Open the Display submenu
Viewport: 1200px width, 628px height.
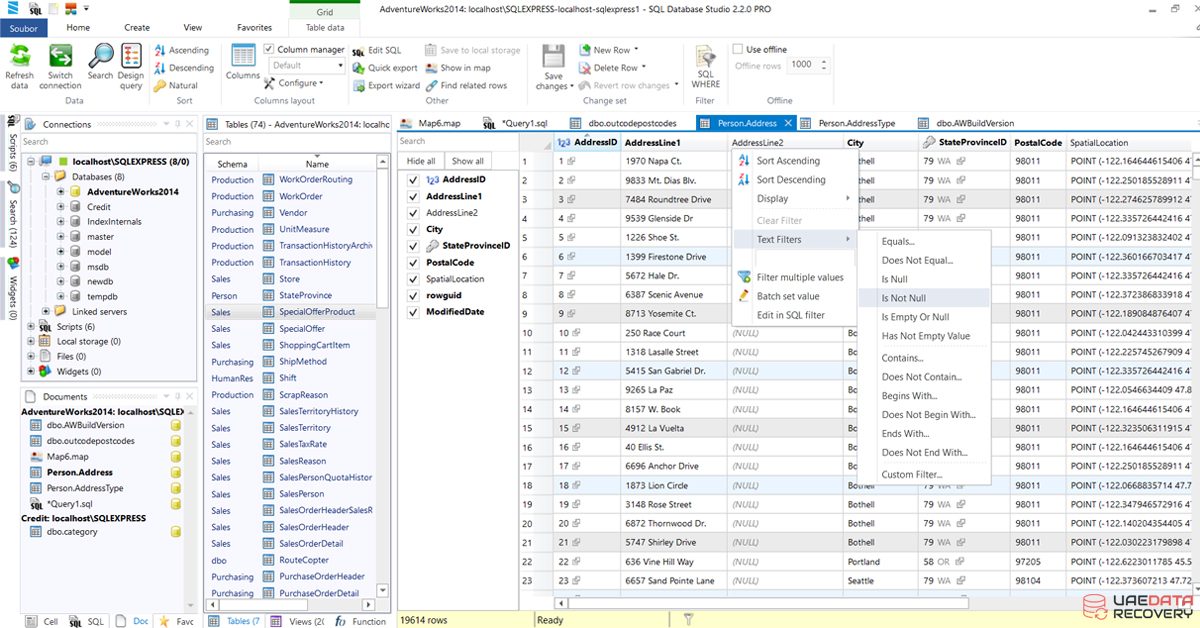pos(795,199)
